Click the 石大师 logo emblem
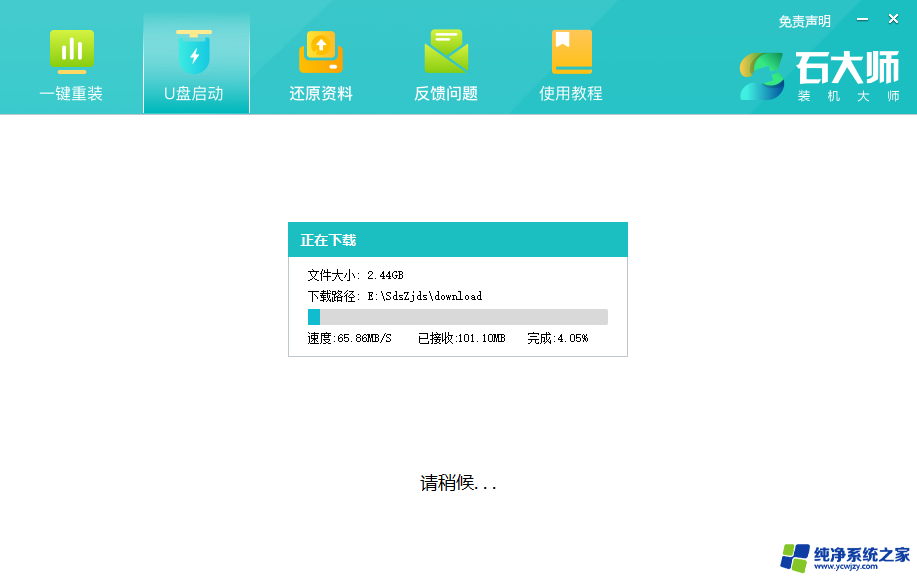The height and width of the screenshot is (578, 917). pyautogui.click(x=762, y=76)
